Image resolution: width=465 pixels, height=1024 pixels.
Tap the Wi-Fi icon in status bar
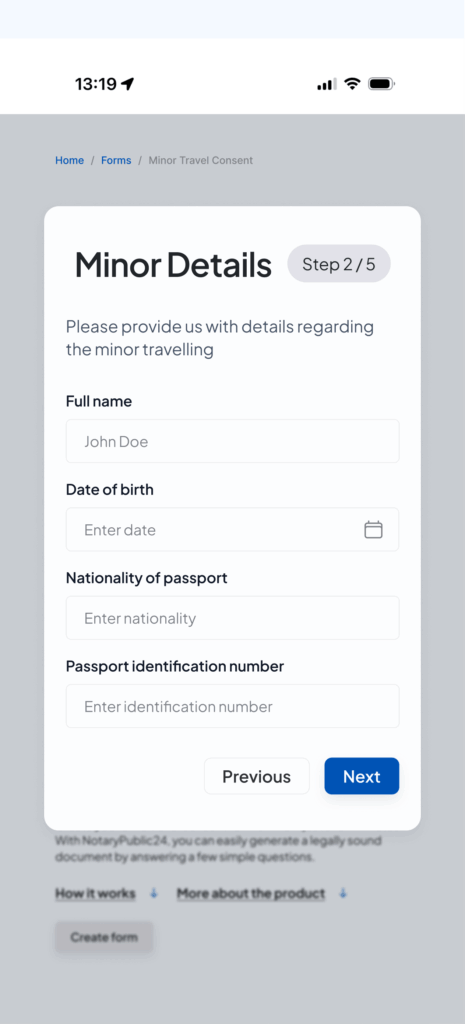point(353,84)
